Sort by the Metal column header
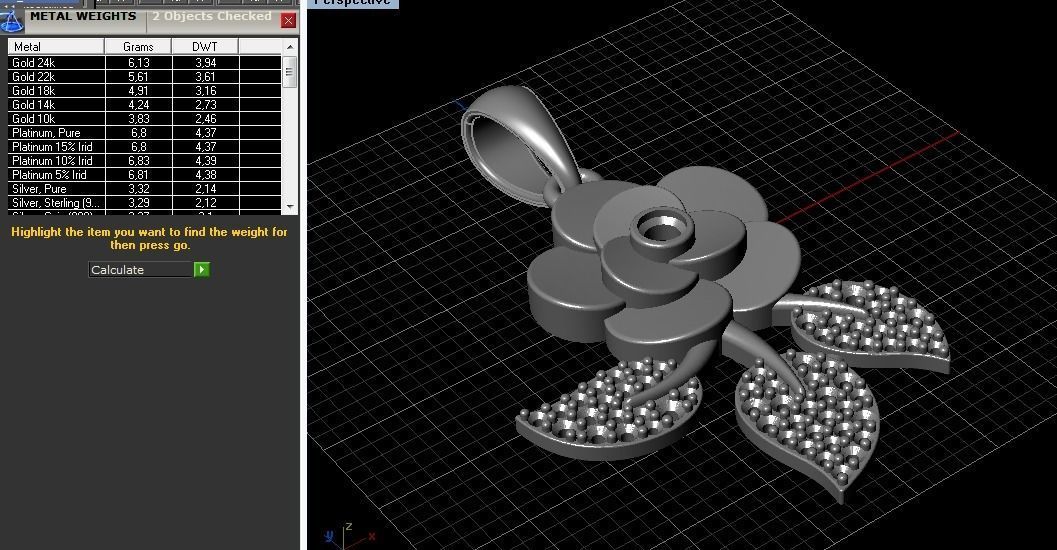 pyautogui.click(x=56, y=47)
